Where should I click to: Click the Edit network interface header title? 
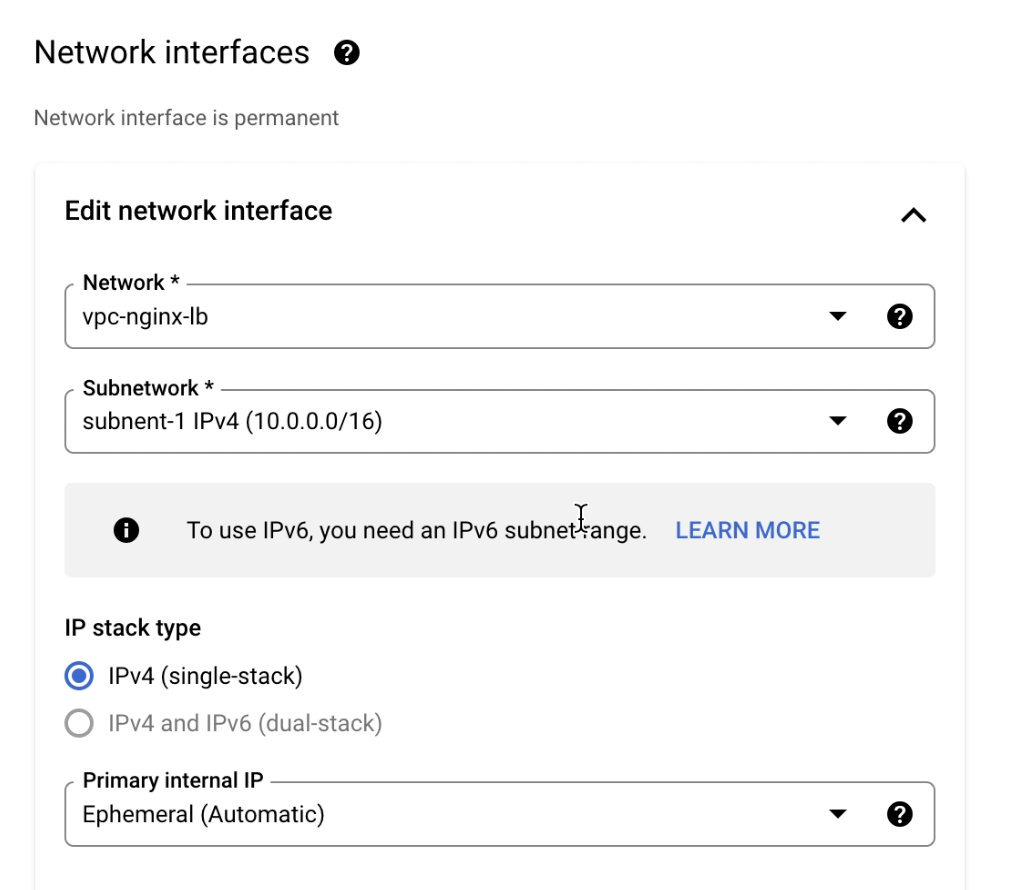198,211
